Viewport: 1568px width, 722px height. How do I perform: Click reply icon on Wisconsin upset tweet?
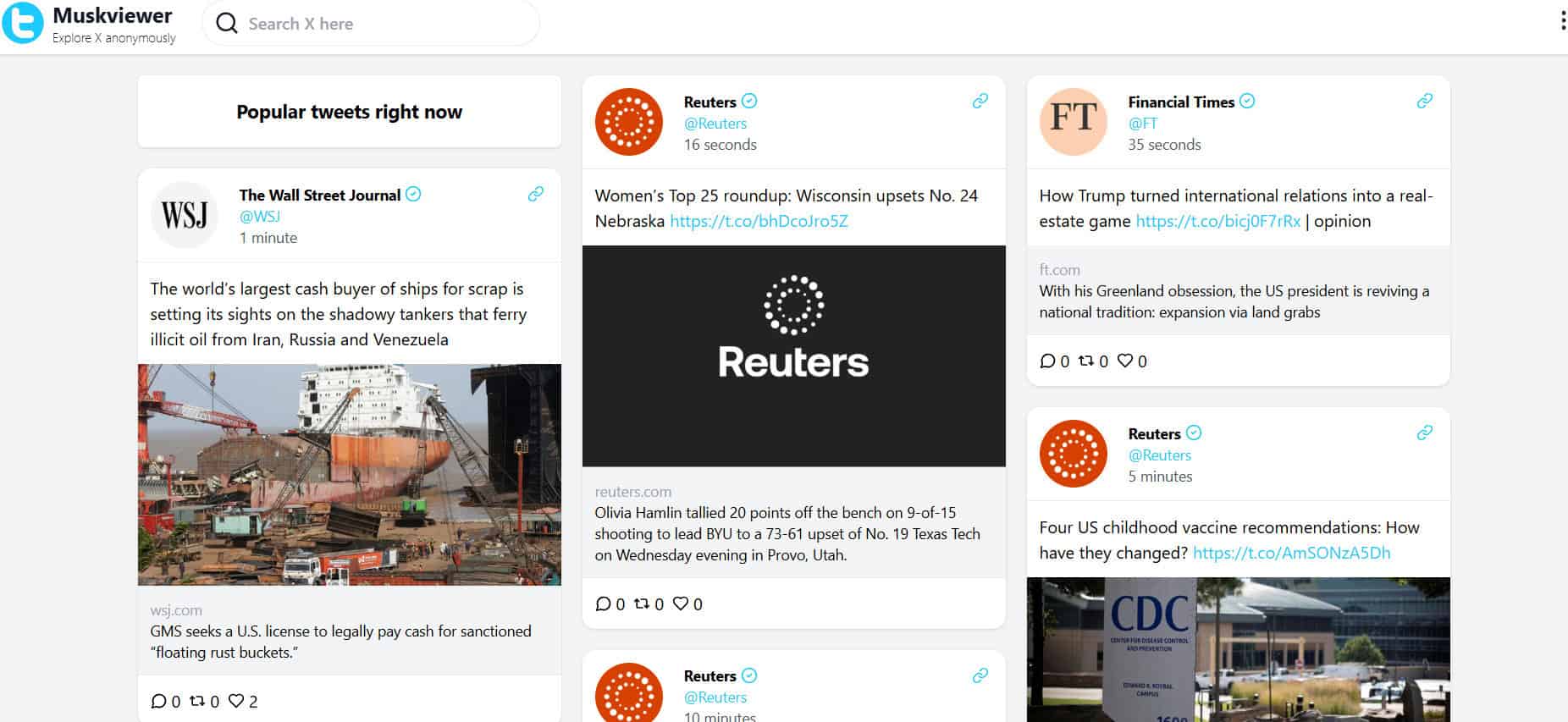[603, 604]
